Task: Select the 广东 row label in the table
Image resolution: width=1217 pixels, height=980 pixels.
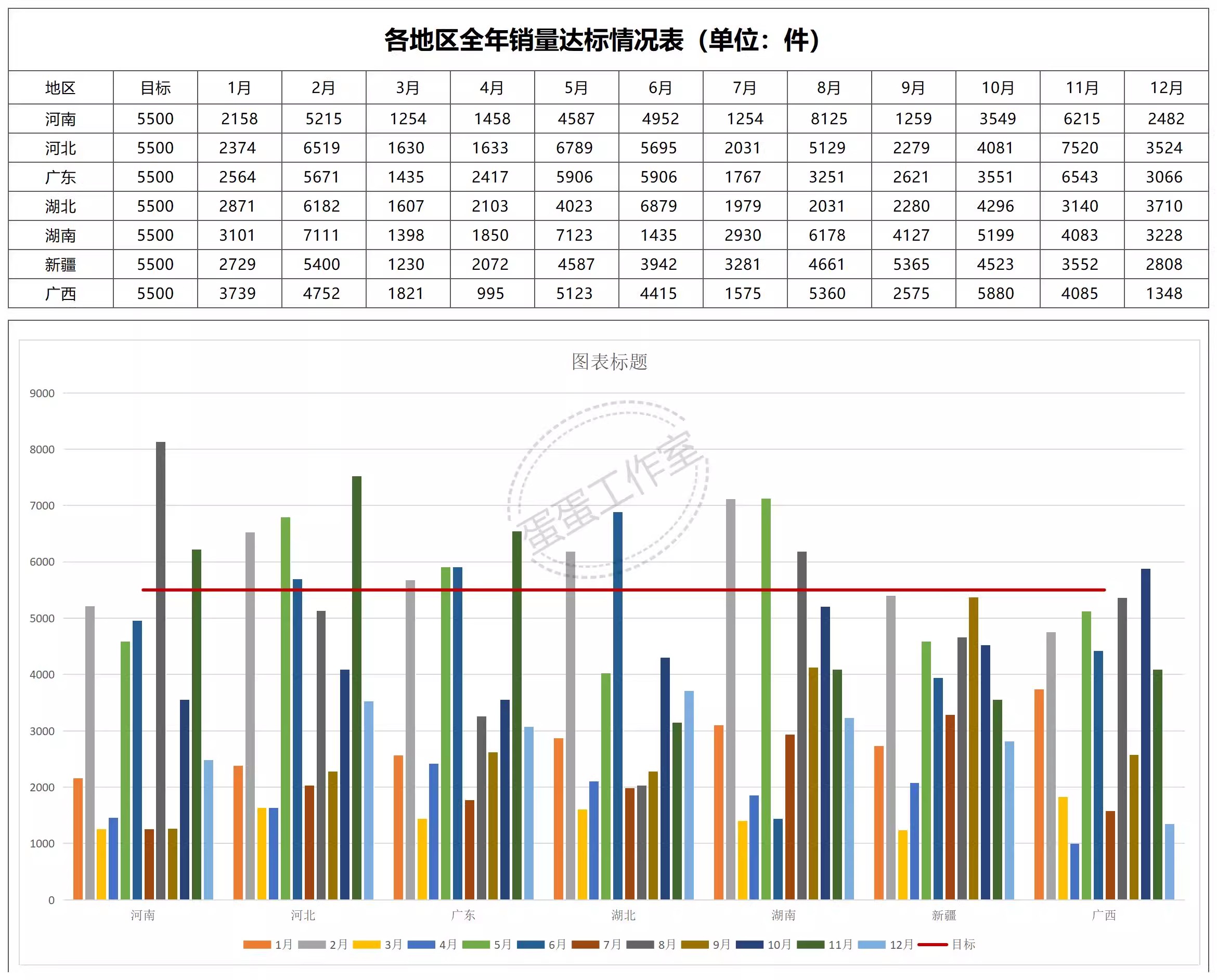Action: point(60,177)
